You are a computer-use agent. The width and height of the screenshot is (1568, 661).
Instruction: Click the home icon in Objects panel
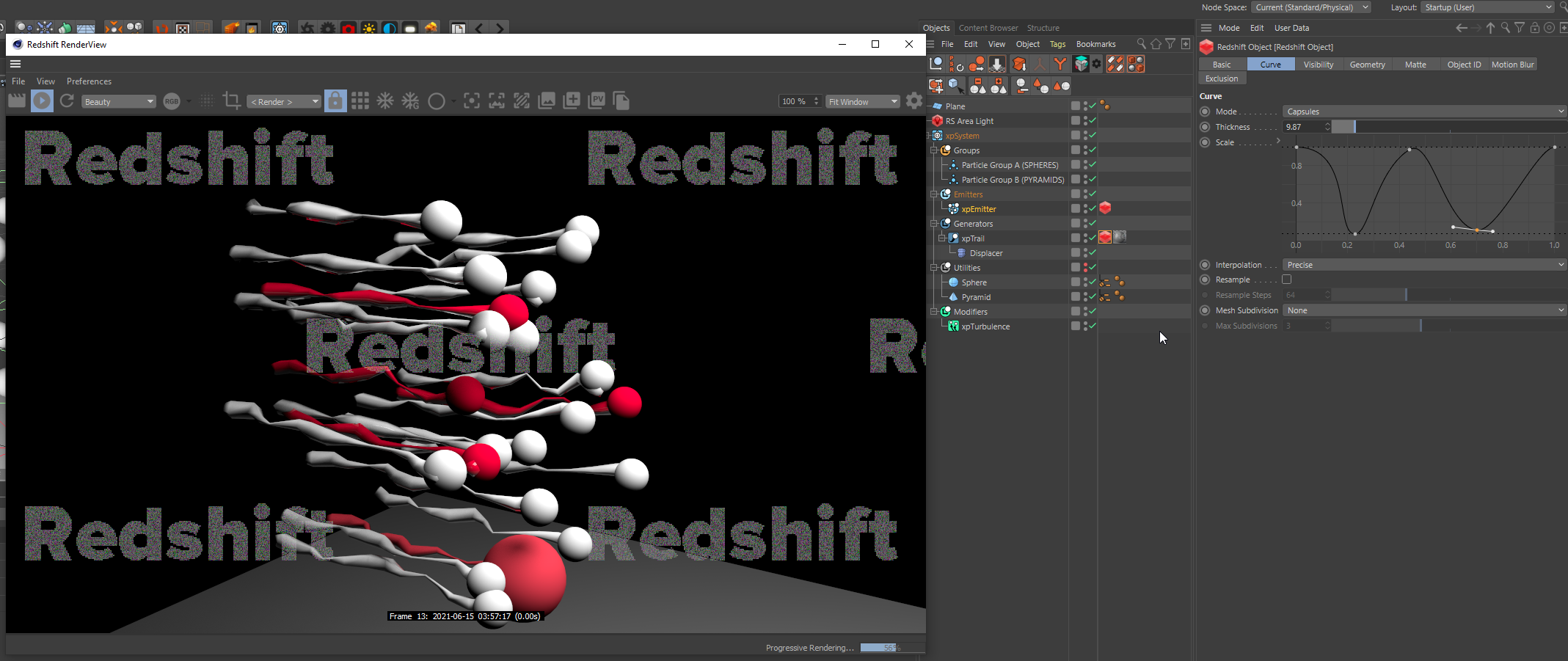(x=1156, y=44)
